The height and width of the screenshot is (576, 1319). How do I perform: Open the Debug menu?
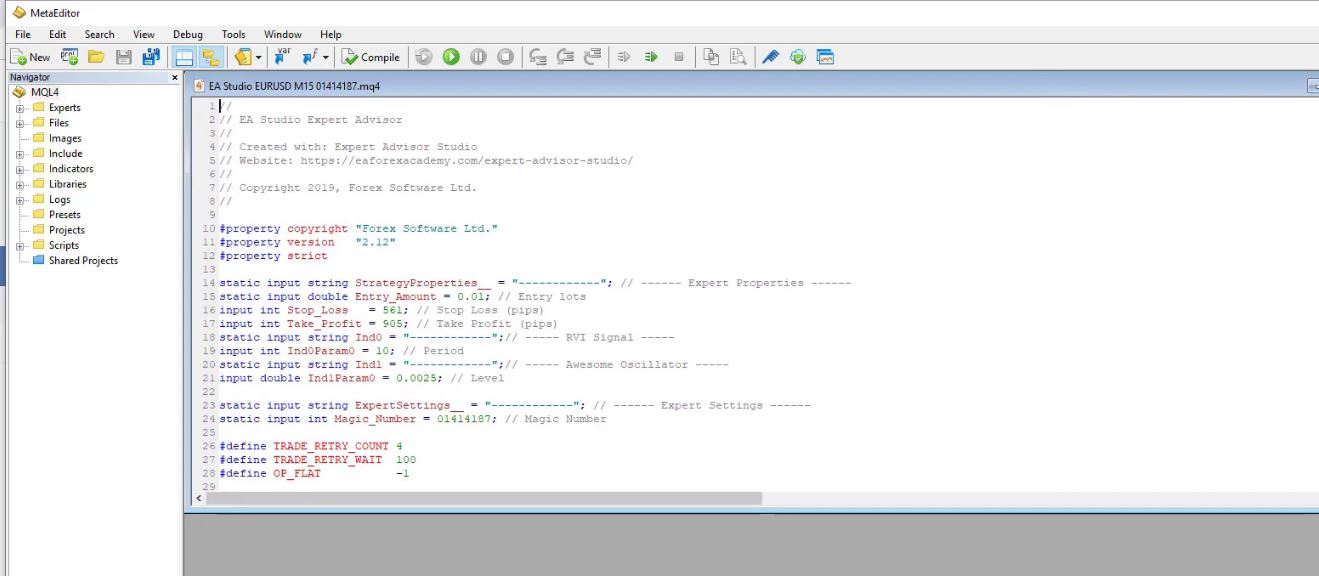click(x=187, y=34)
